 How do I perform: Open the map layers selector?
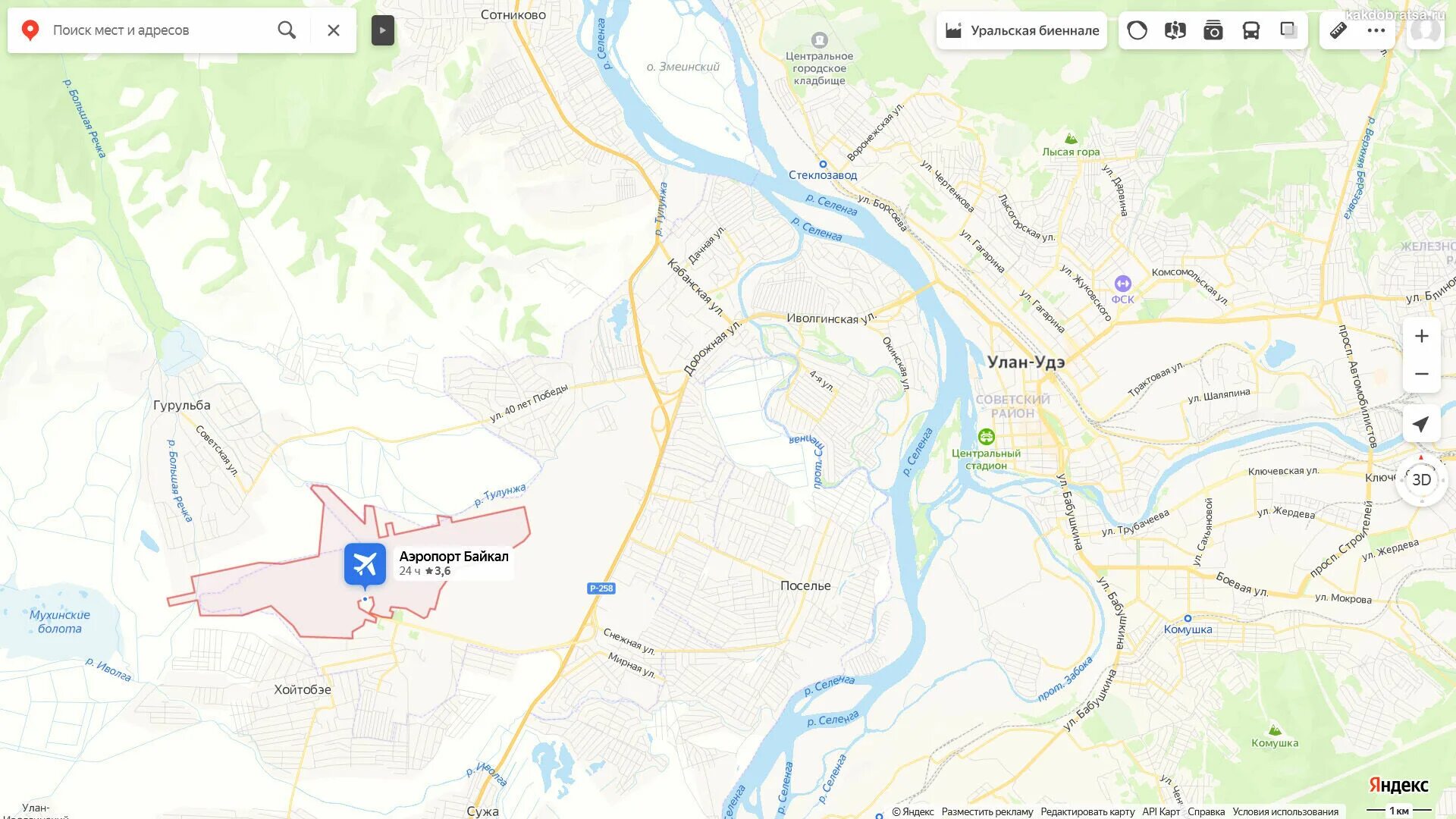pyautogui.click(x=1288, y=30)
